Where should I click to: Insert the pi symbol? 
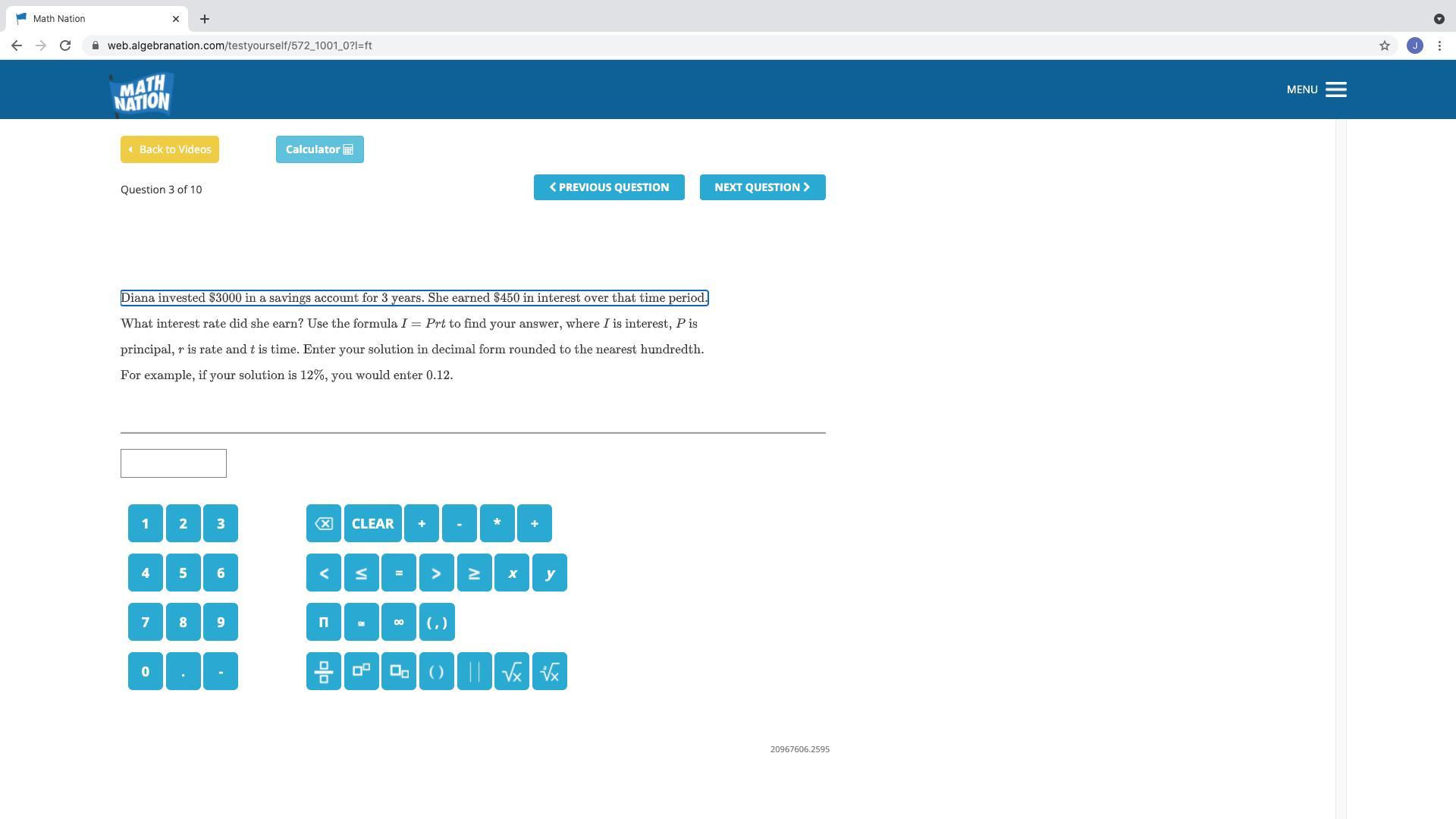coord(323,622)
